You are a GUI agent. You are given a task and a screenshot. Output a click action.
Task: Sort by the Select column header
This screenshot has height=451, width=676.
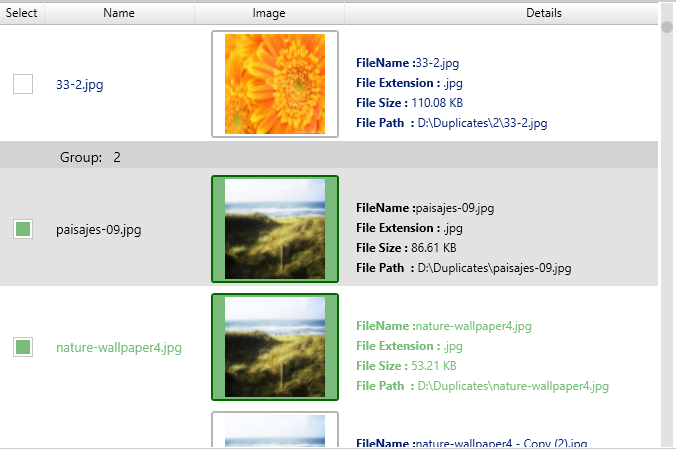coord(22,13)
